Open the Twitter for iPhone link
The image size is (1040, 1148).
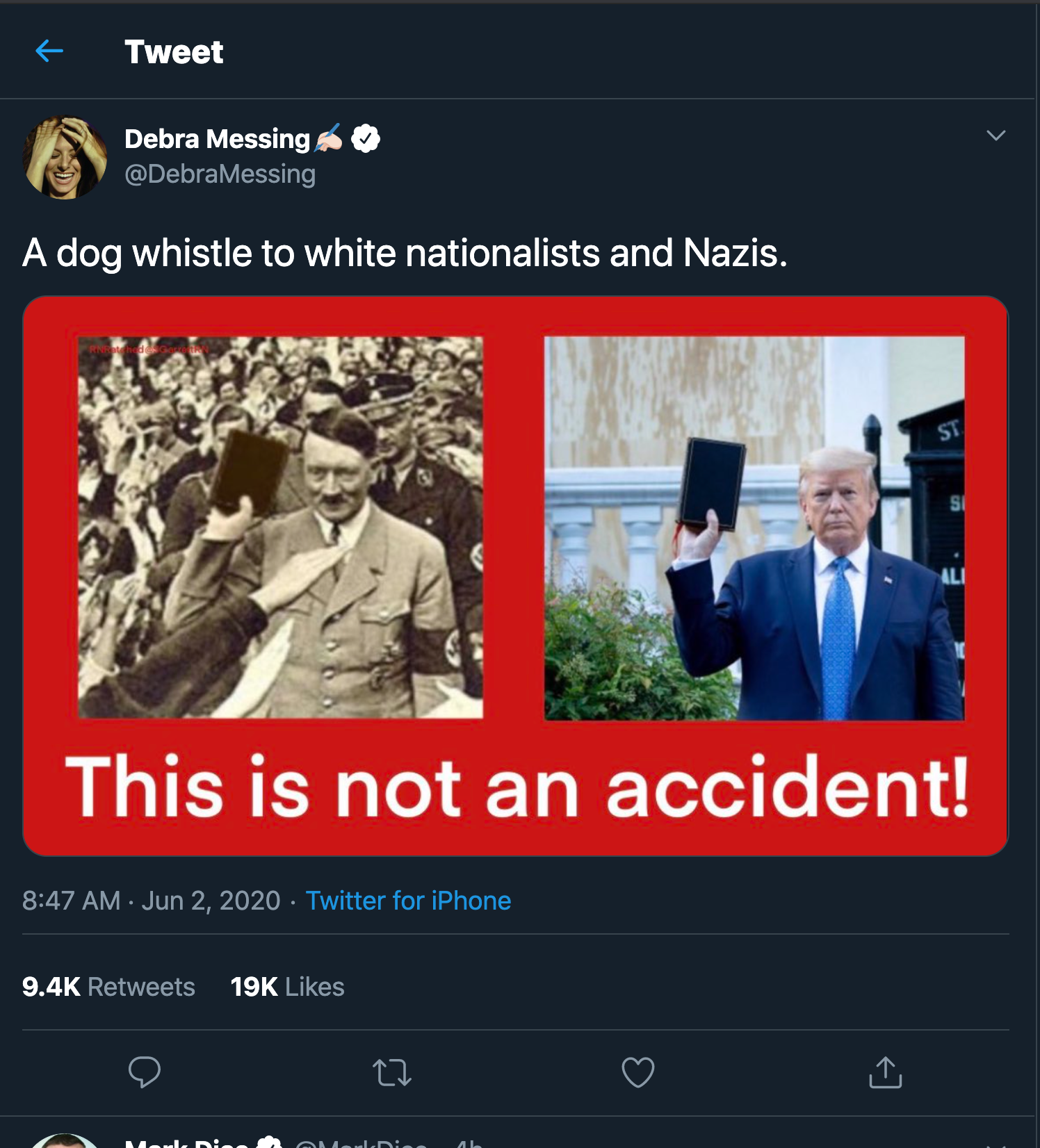[408, 901]
